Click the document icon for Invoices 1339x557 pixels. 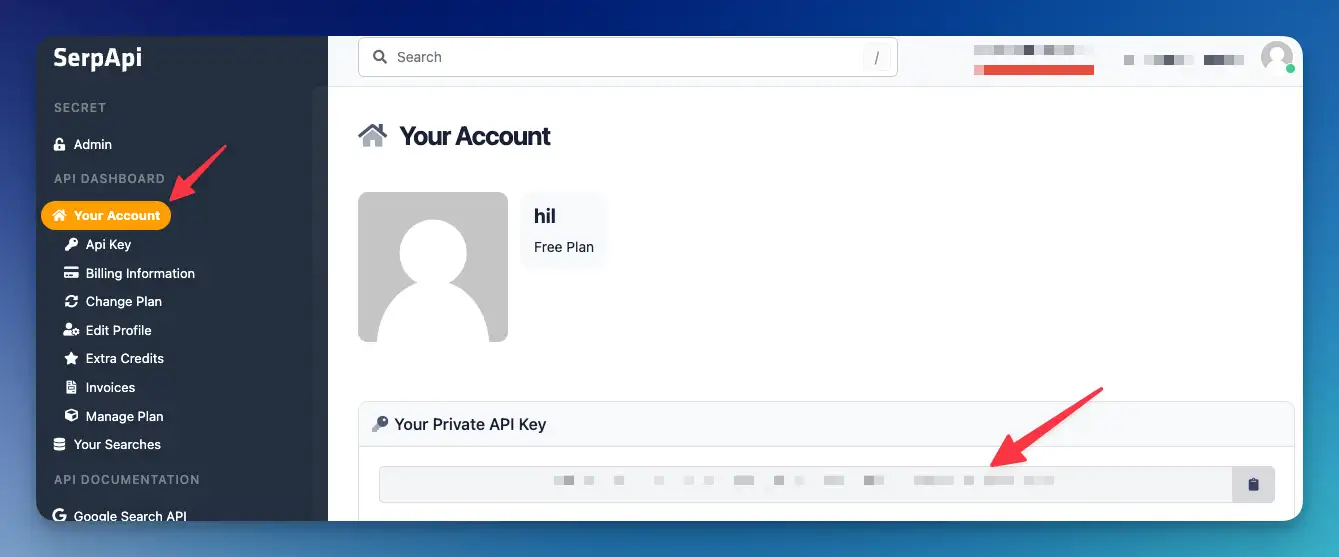point(71,387)
